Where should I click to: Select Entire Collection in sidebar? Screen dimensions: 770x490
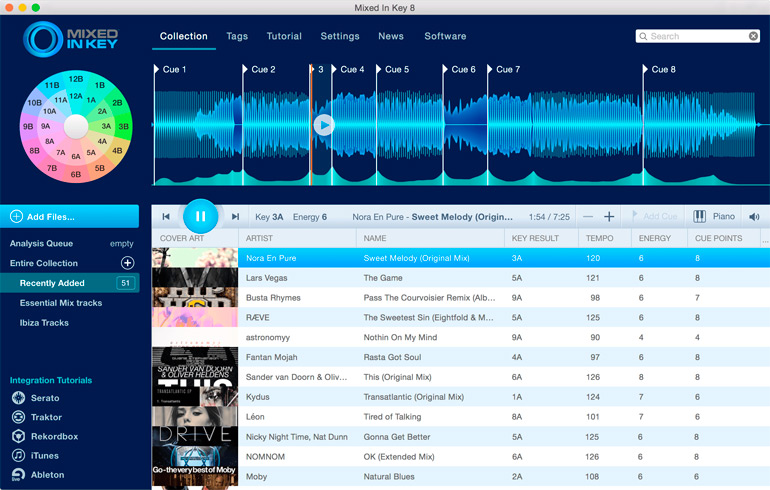pos(44,263)
